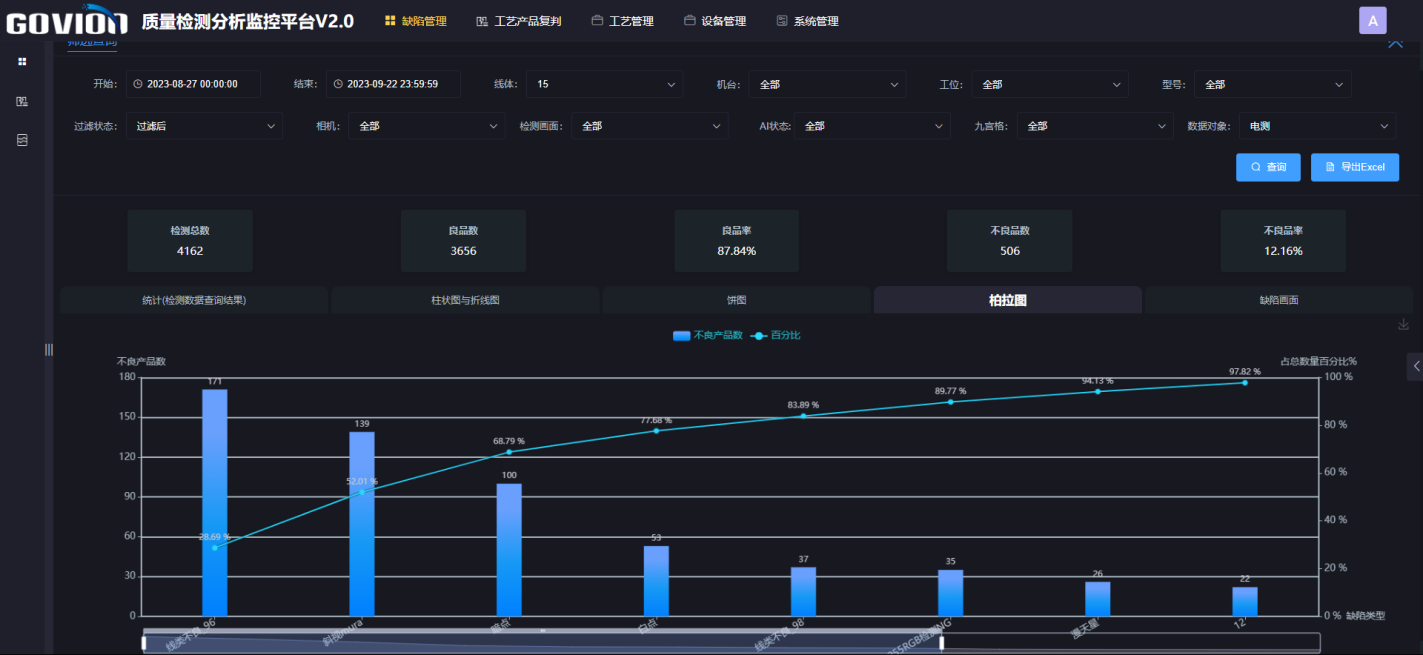Viewport: 1423px width, 655px height.
Task: Download the chart using the download icon
Action: (x=1403, y=324)
